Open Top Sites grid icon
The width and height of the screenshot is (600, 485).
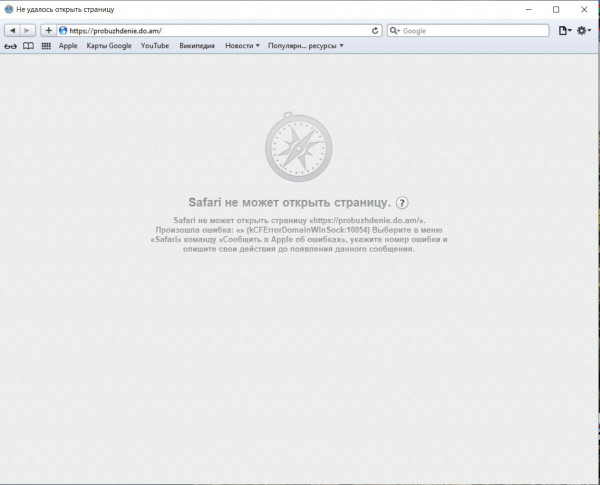click(46, 46)
